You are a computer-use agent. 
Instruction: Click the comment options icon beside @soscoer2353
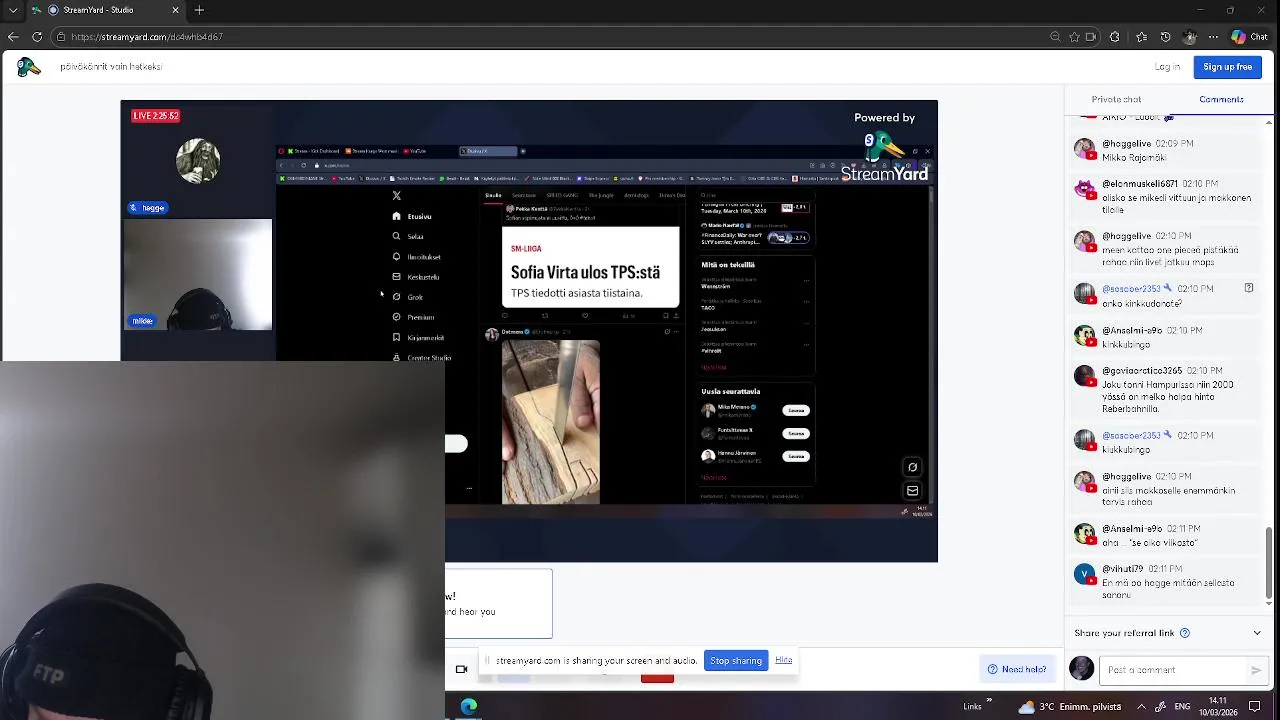1248,288
